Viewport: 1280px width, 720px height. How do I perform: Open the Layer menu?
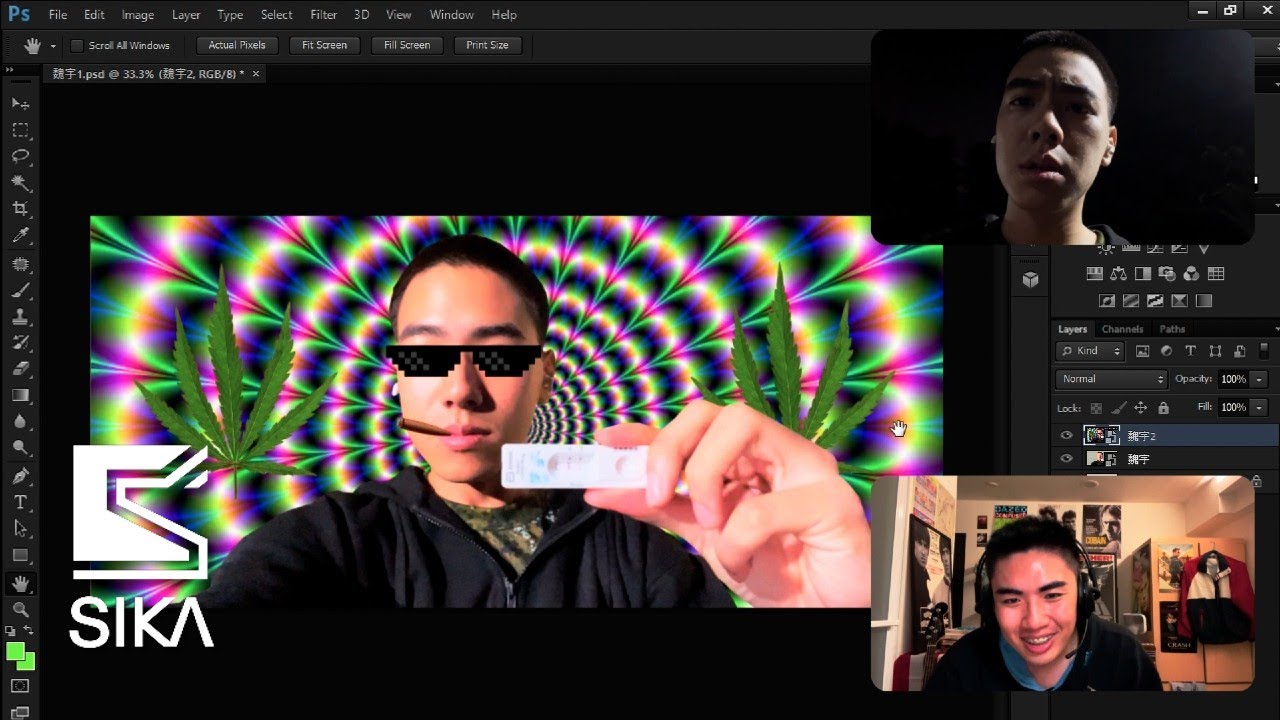click(x=186, y=15)
